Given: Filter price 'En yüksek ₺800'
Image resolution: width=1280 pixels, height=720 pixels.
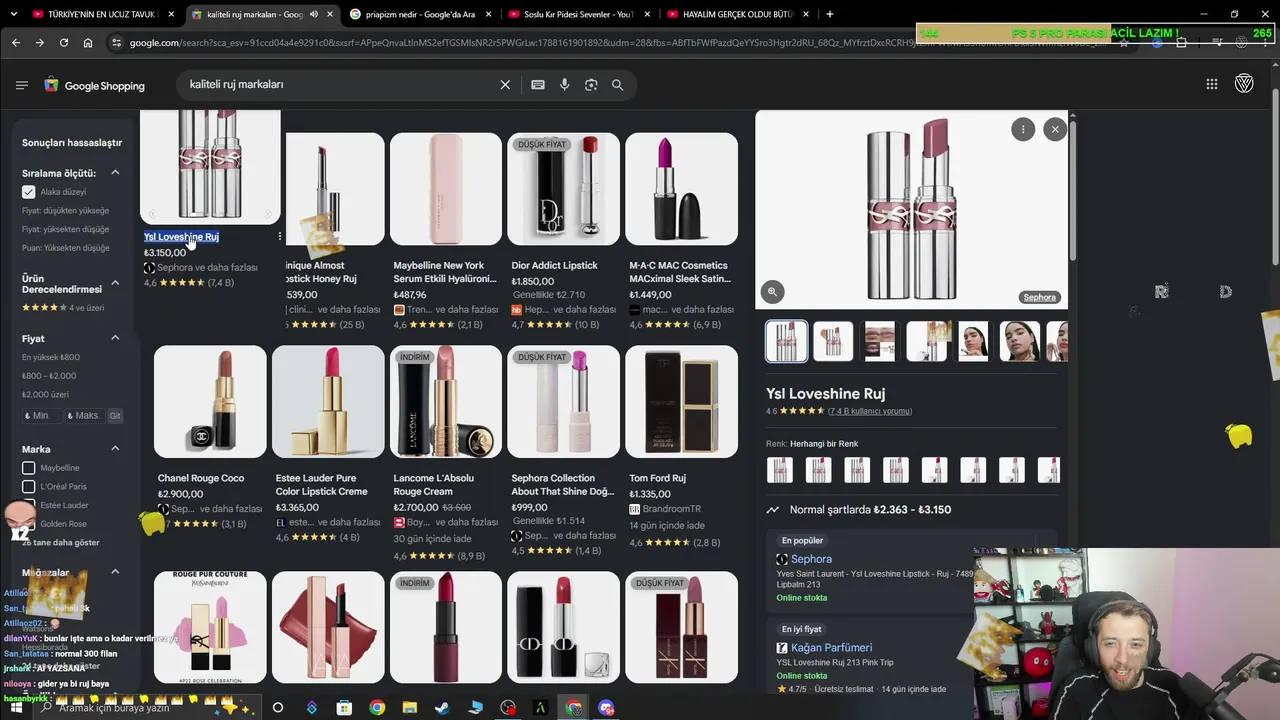Looking at the screenshot, I should (51, 357).
